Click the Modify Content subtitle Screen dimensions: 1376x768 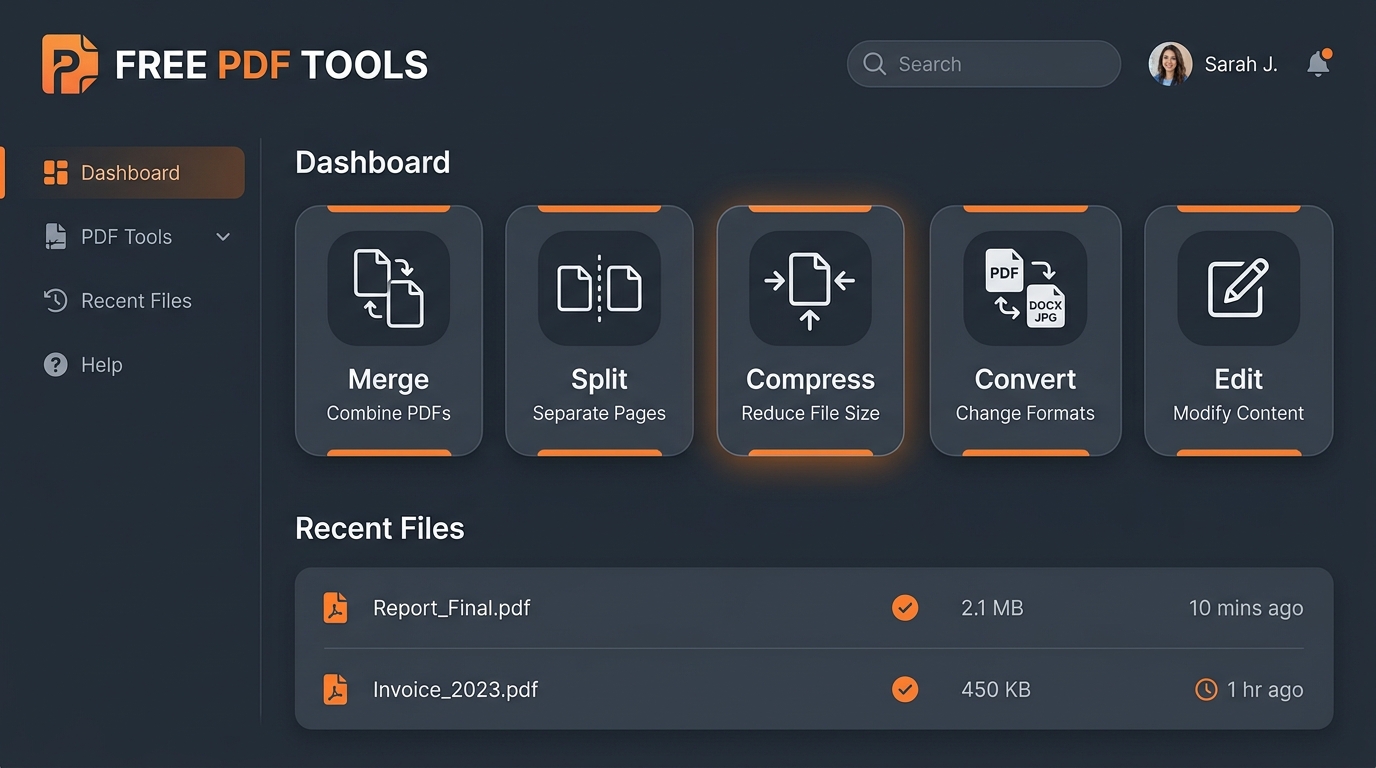(x=1238, y=414)
